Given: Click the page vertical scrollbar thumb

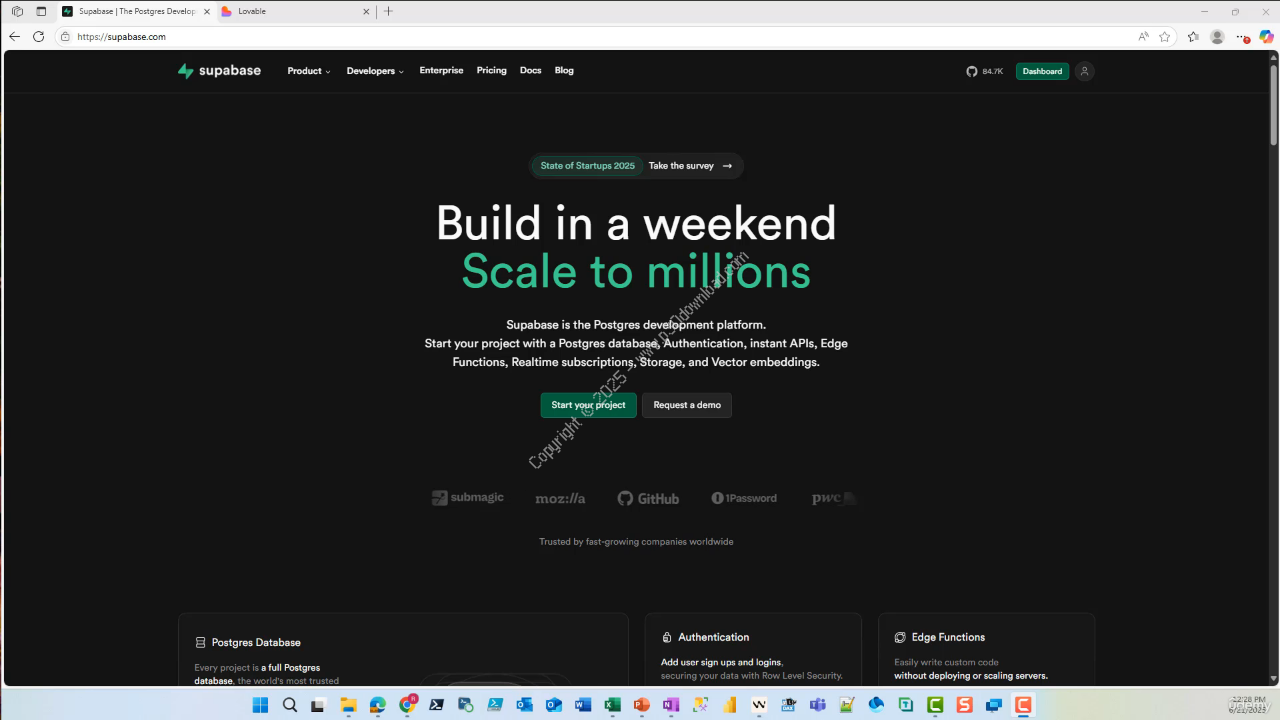Looking at the screenshot, I should coord(1273,105).
